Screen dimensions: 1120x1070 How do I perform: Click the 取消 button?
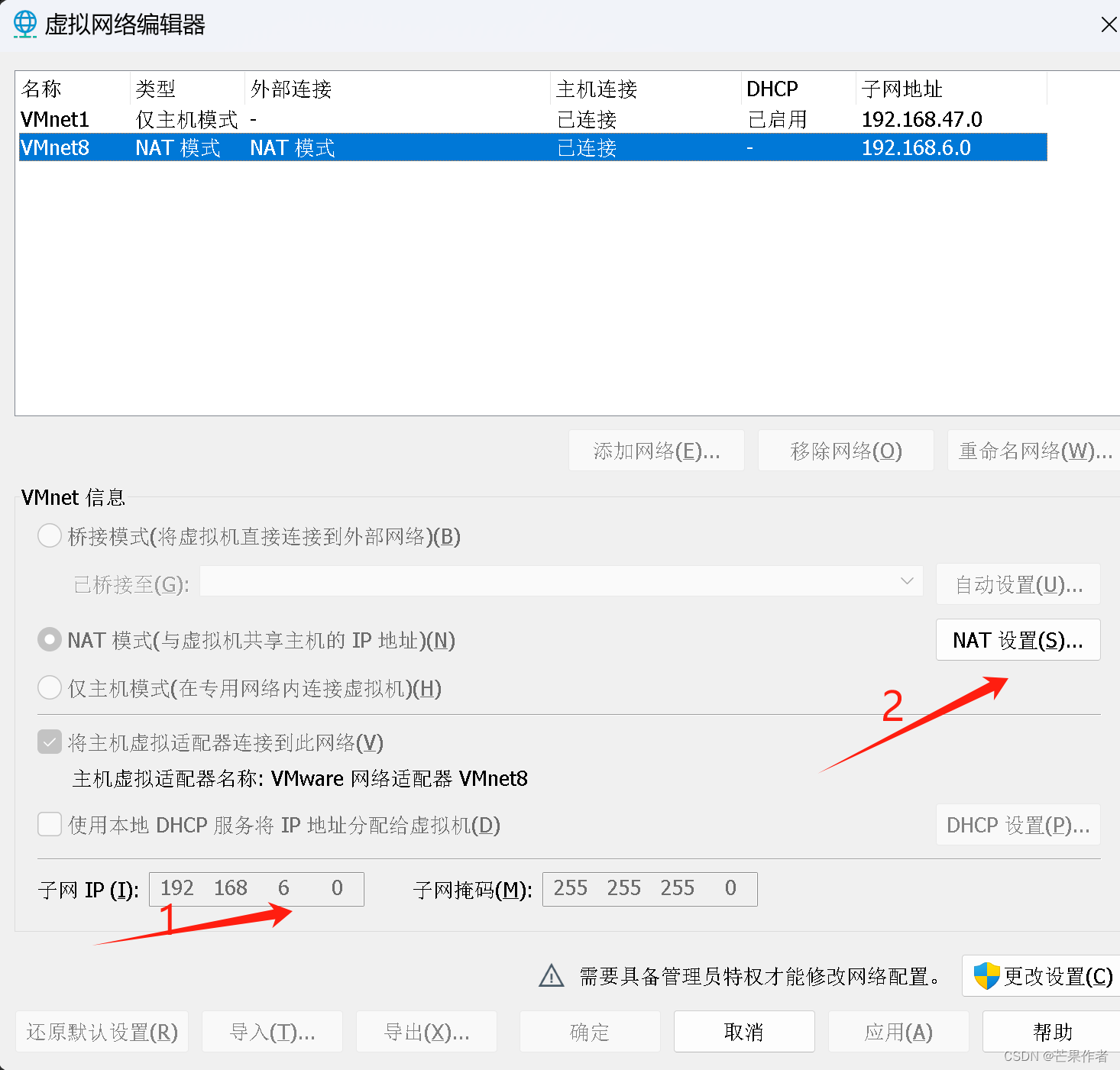(744, 1032)
